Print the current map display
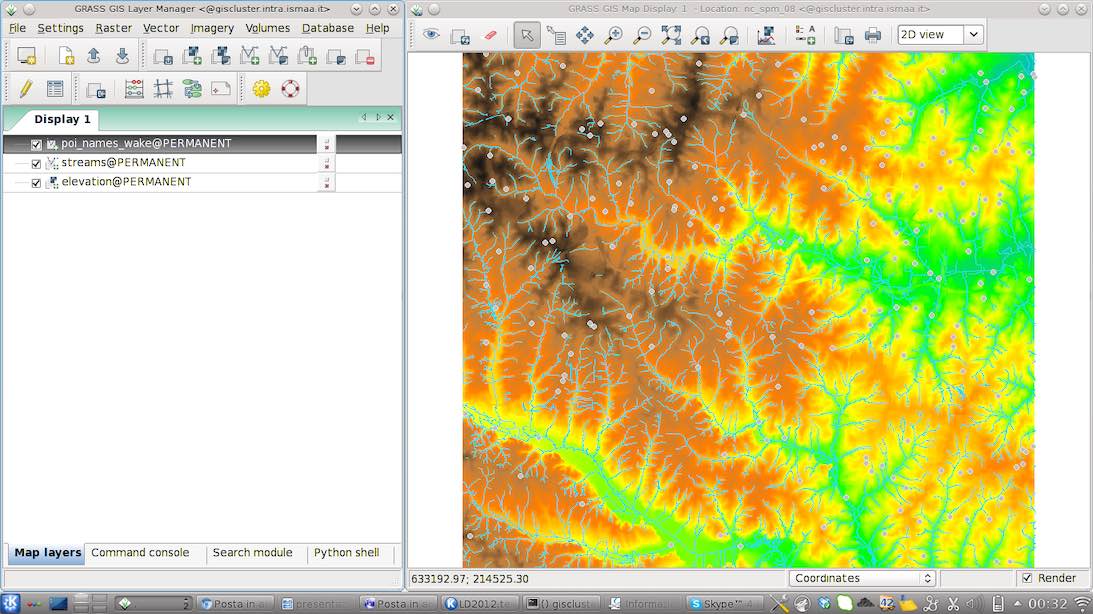This screenshot has width=1093, height=614. pos(871,34)
